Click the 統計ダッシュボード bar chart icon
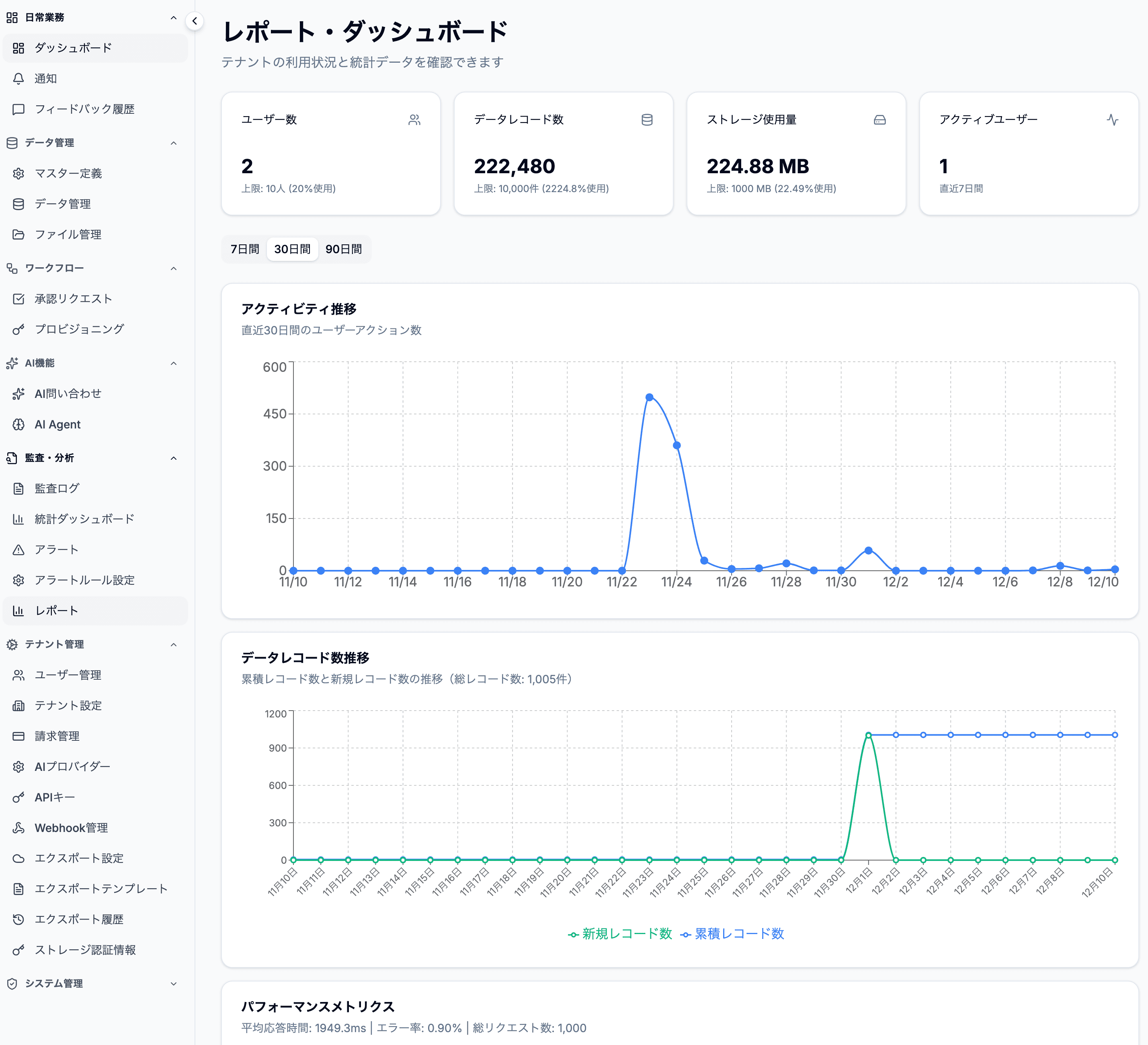Image resolution: width=1148 pixels, height=1045 pixels. click(x=18, y=519)
